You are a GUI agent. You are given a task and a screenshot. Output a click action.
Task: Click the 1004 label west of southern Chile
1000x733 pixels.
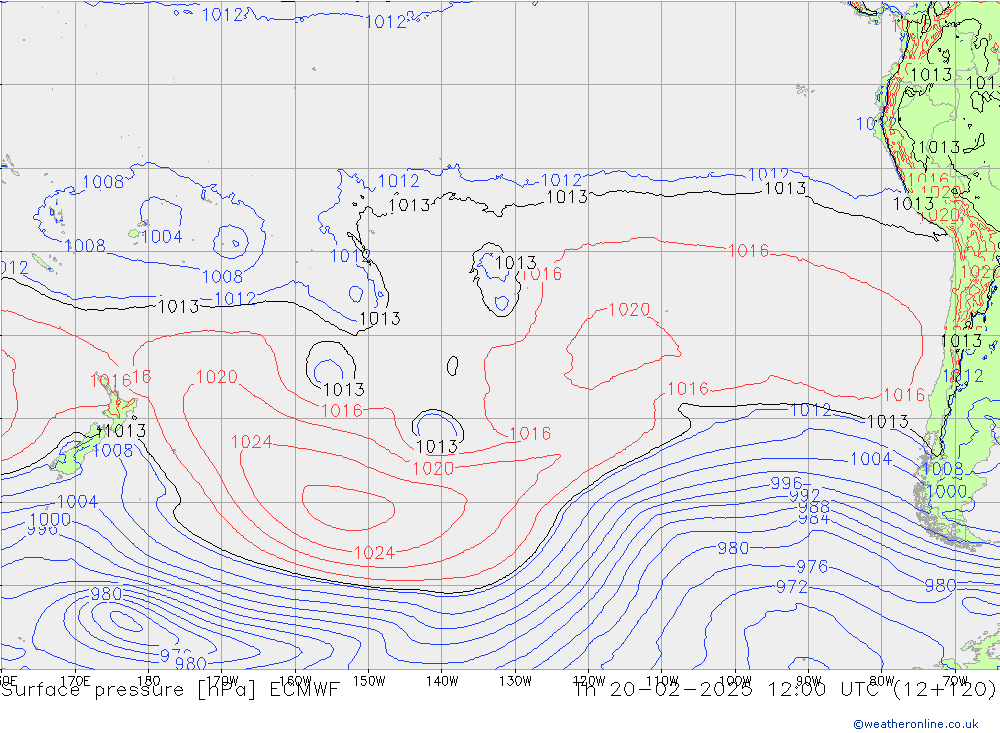pos(871,459)
